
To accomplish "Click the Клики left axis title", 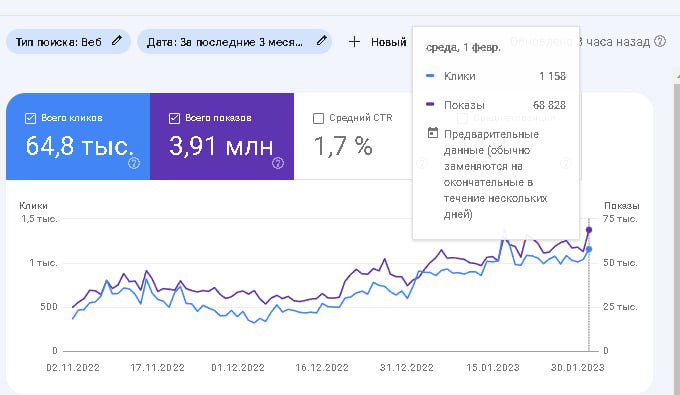I will pyautogui.click(x=33, y=206).
